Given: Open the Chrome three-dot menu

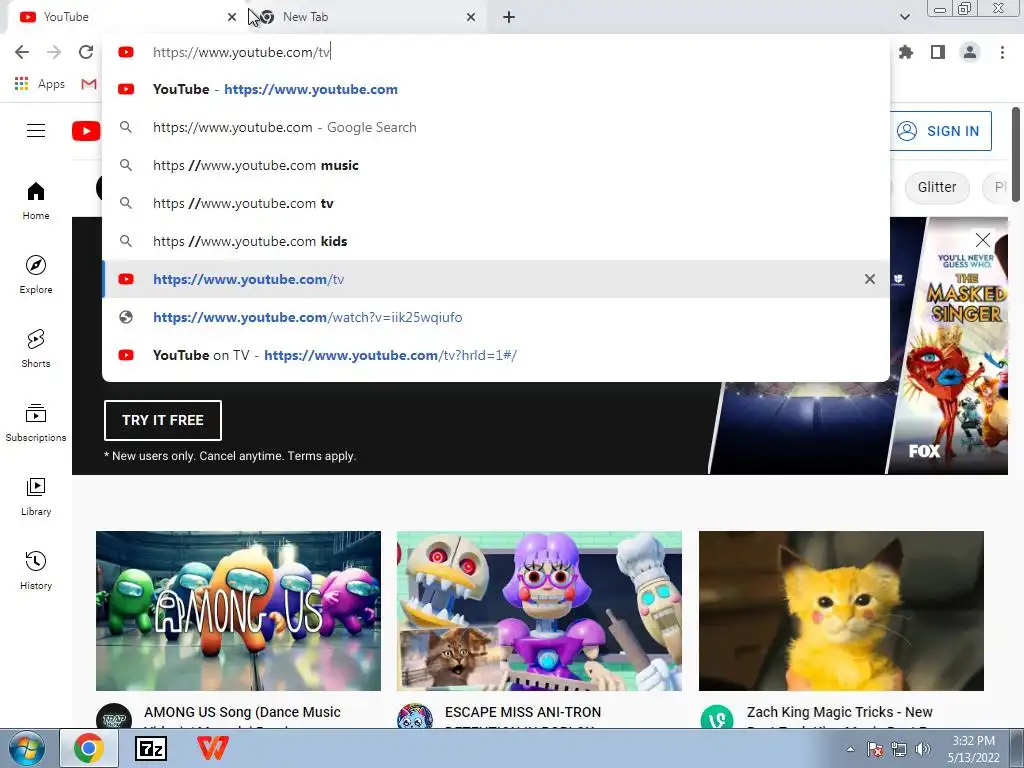Looking at the screenshot, I should (x=1002, y=52).
